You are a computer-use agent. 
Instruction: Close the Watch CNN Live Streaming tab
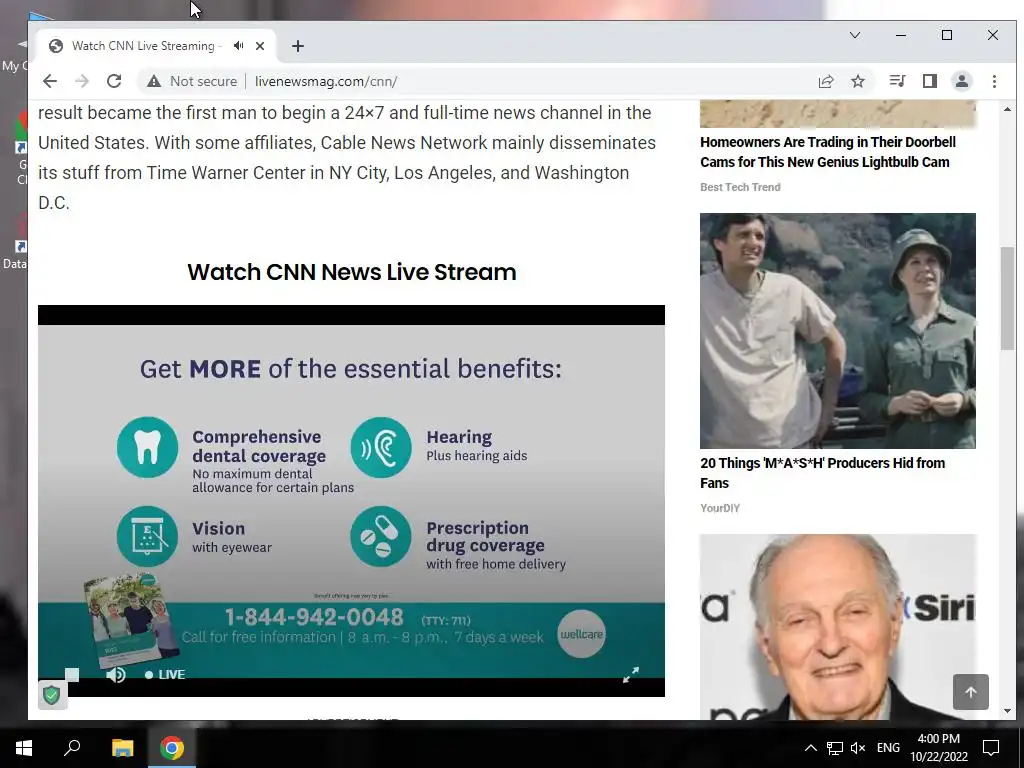pyautogui.click(x=260, y=46)
